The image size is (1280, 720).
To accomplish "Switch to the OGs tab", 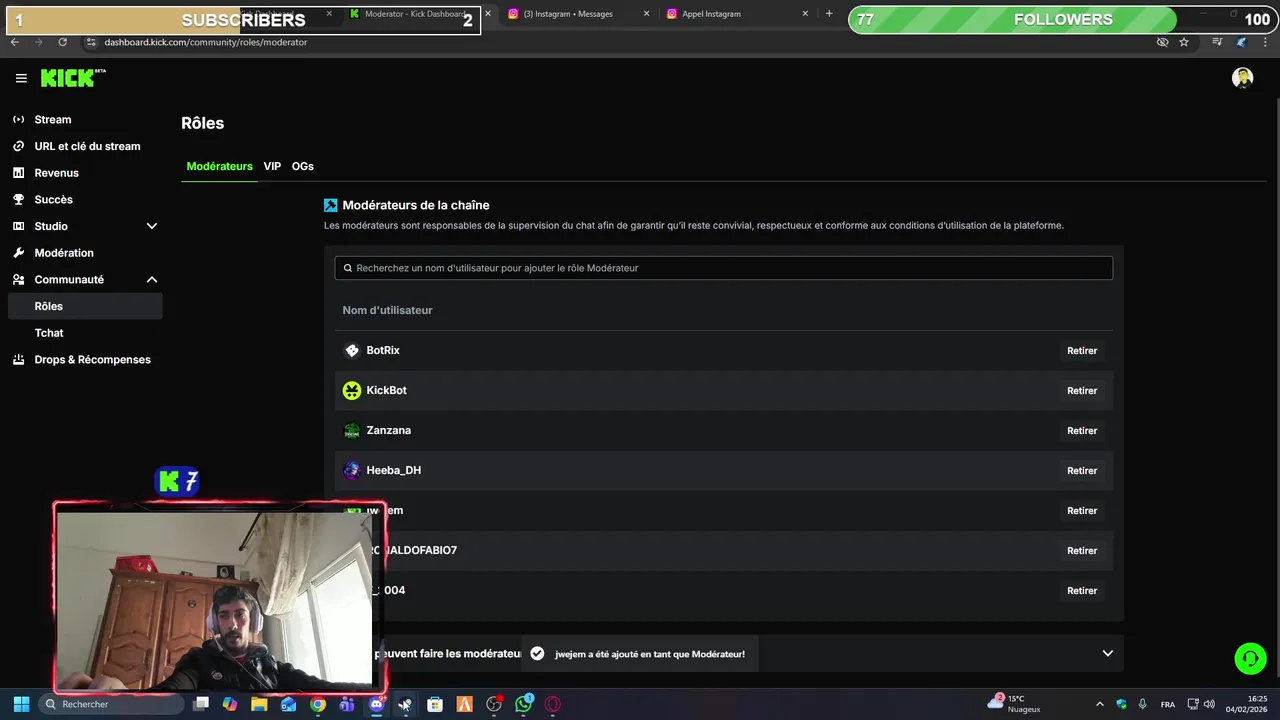I will pos(303,166).
